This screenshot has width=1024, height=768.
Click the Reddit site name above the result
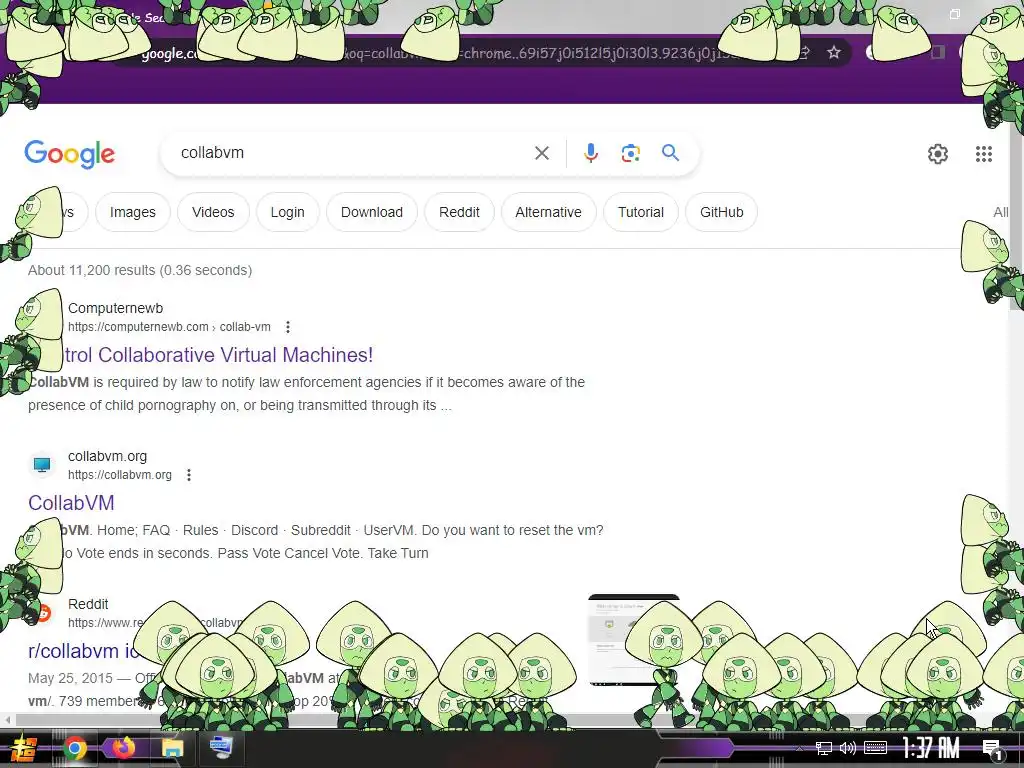click(x=88, y=604)
